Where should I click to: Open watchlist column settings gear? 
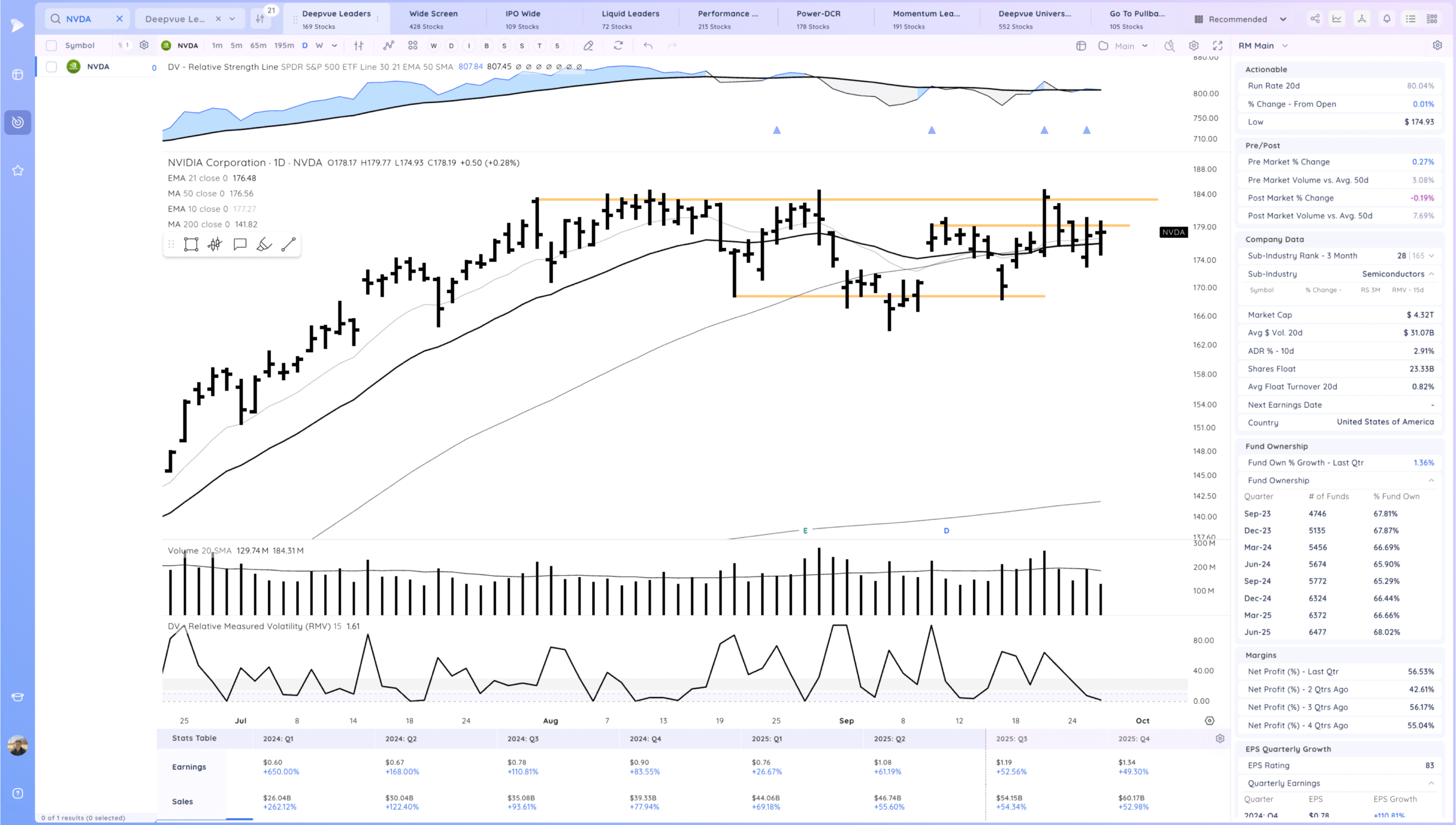pos(144,45)
